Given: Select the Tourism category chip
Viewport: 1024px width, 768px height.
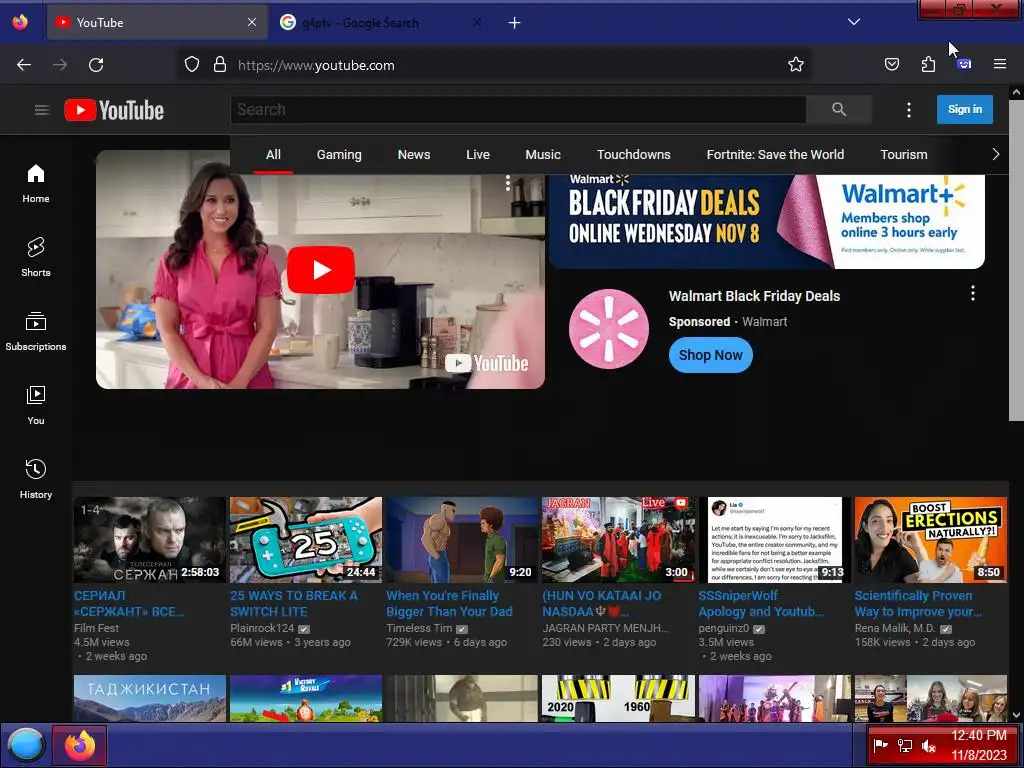Looking at the screenshot, I should (x=904, y=155).
